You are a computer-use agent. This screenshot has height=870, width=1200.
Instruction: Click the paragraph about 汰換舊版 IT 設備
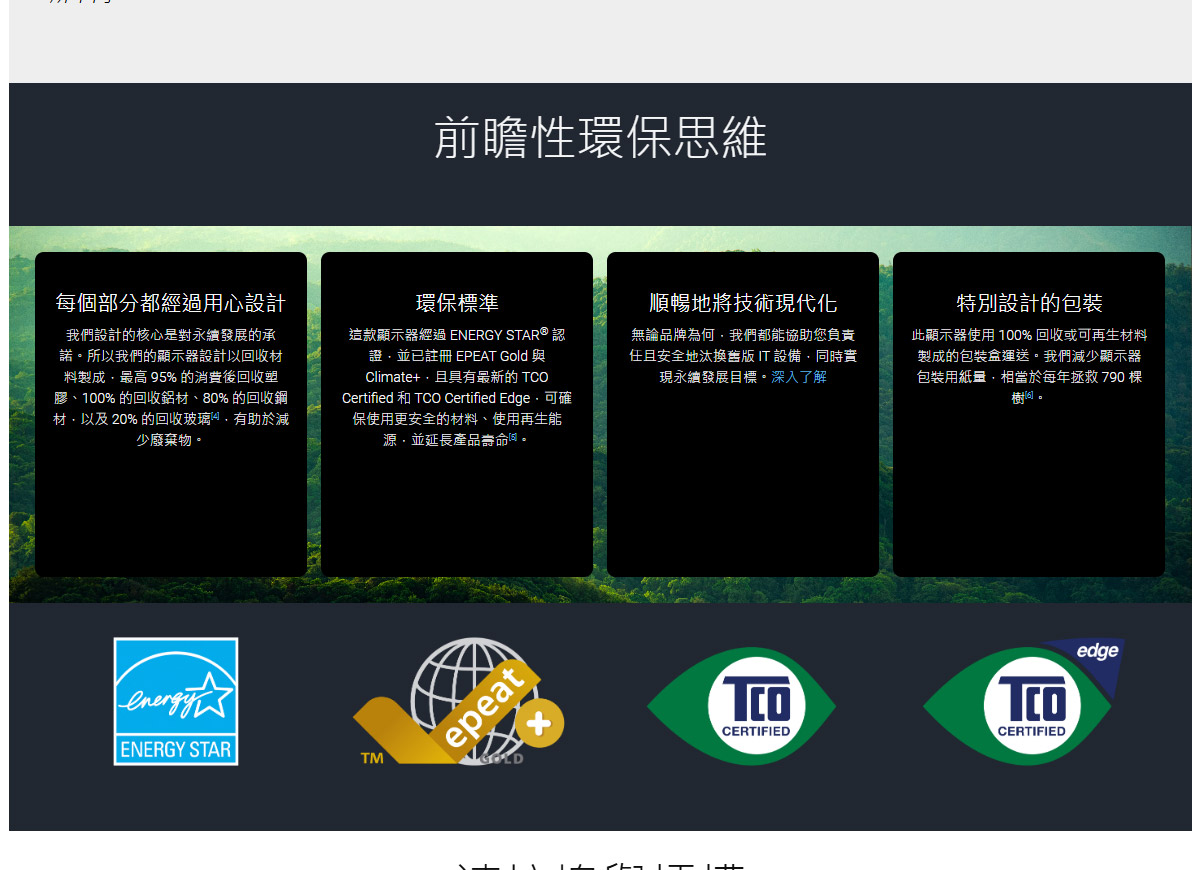click(743, 356)
